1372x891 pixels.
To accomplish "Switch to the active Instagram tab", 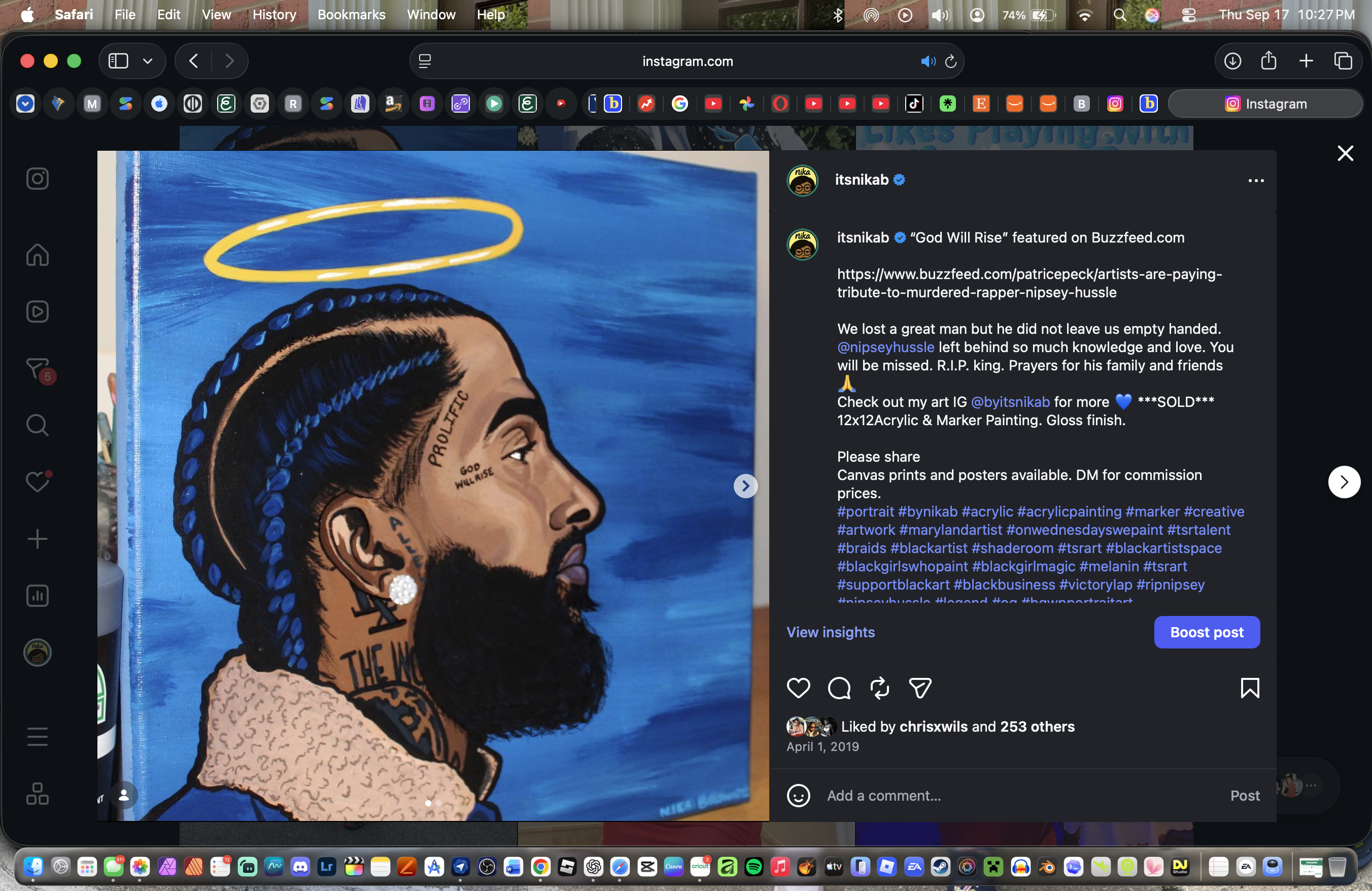I will pos(1265,104).
